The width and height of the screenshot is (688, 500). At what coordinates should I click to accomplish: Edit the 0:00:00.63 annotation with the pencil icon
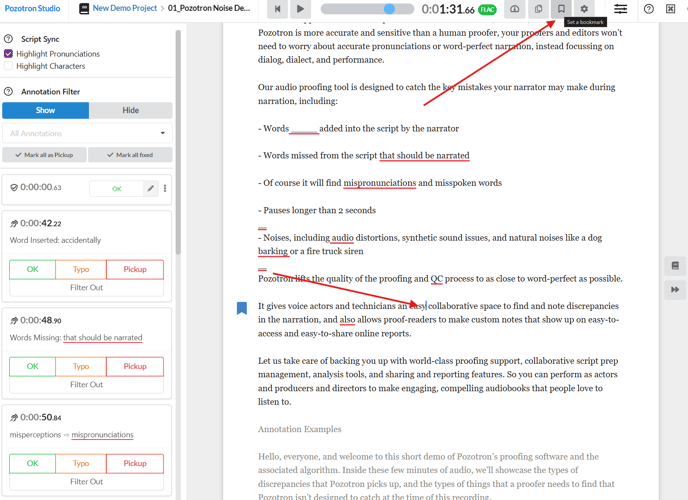click(150, 188)
